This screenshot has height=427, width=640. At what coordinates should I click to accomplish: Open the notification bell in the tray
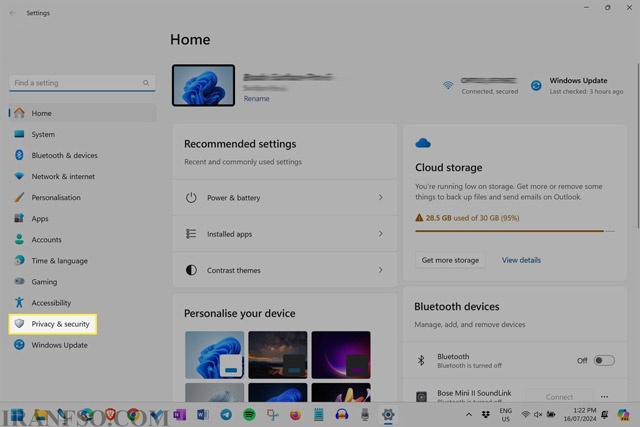pyautogui.click(x=604, y=415)
